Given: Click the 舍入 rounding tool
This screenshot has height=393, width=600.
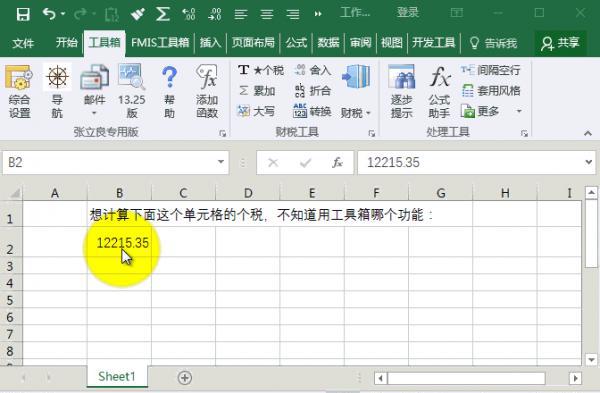Looking at the screenshot, I should tap(313, 70).
